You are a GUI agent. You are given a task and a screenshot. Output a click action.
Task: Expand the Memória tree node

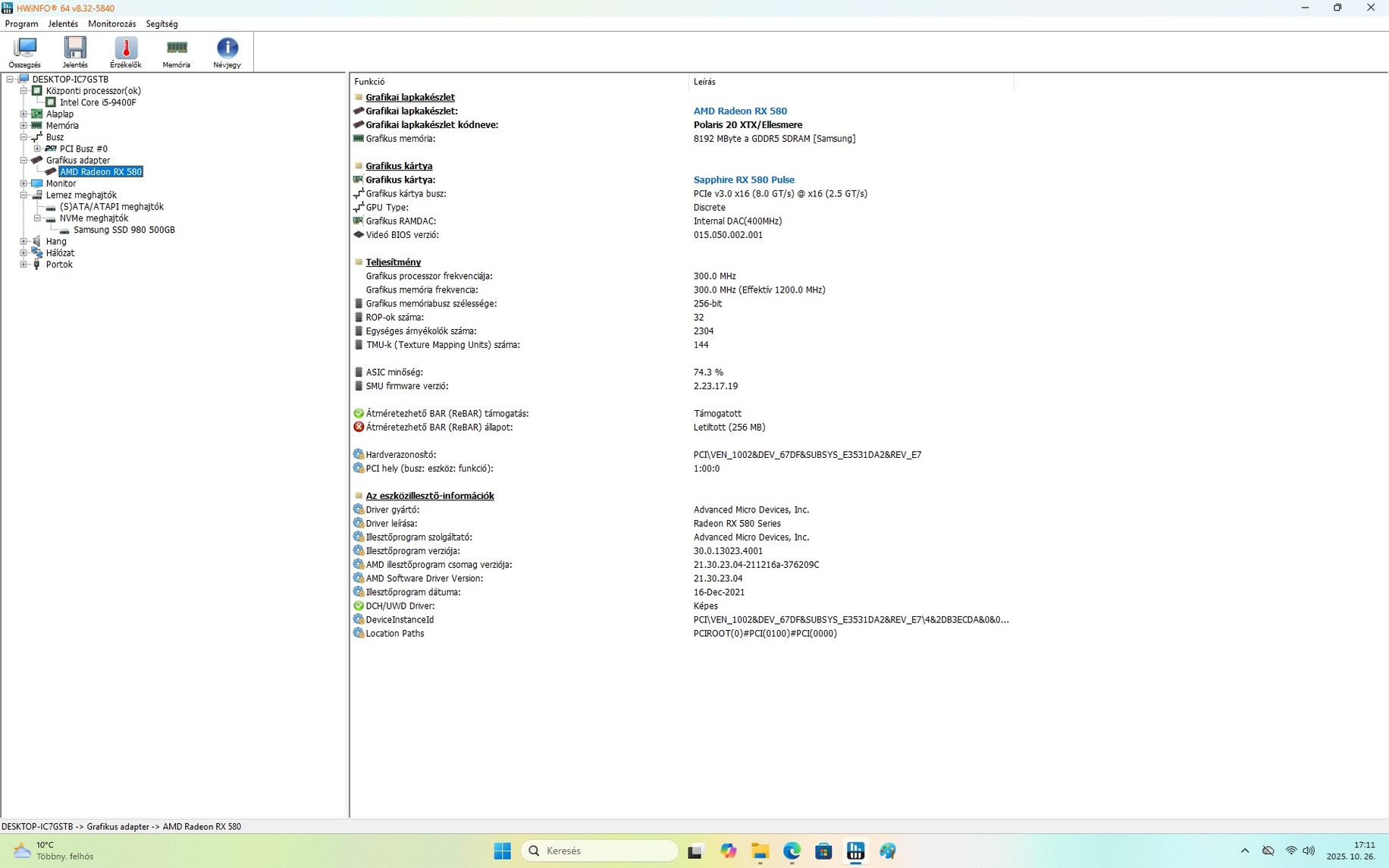tap(24, 126)
